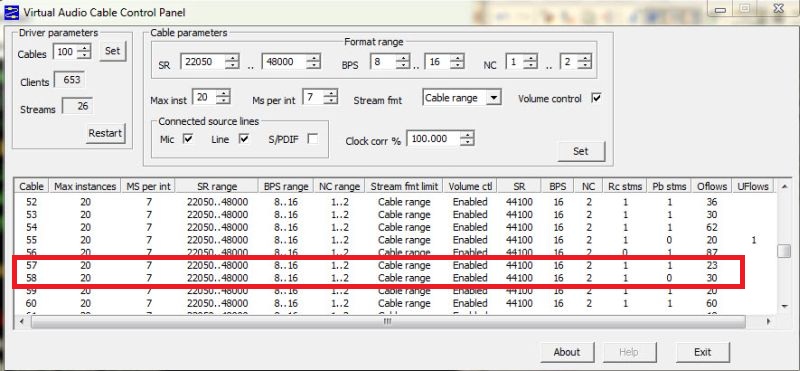The width and height of the screenshot is (800, 371).
Task: Open the About dialog
Action: [x=567, y=352]
